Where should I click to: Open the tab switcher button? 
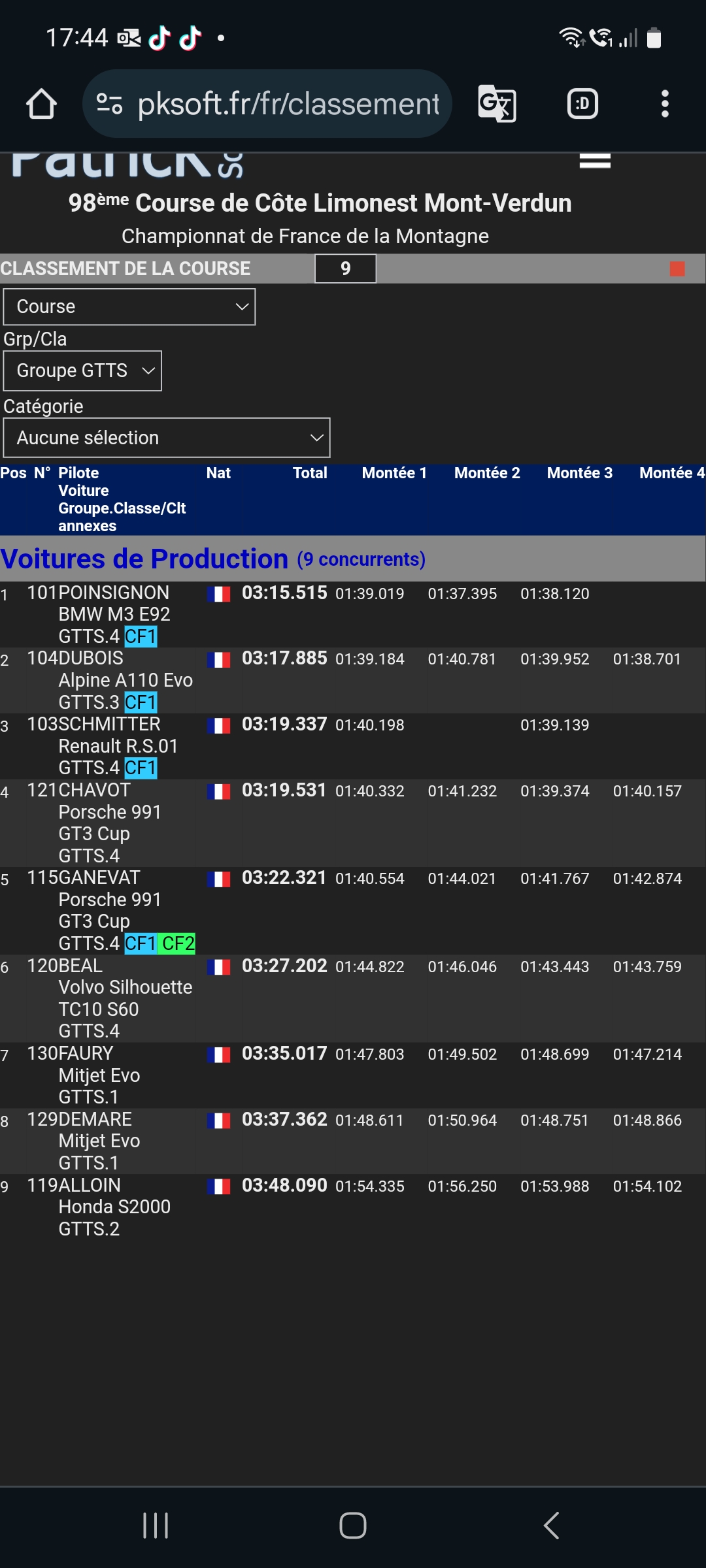click(x=582, y=104)
